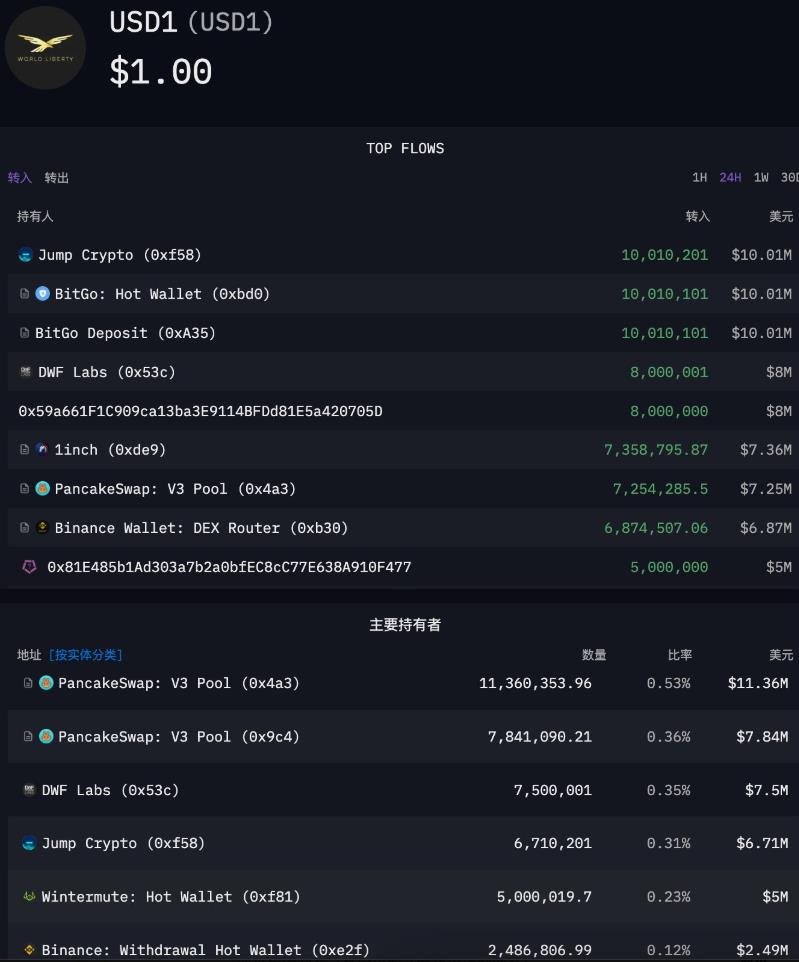Click the Jump Crypto icon in Top Flows
799x962 pixels.
26,255
